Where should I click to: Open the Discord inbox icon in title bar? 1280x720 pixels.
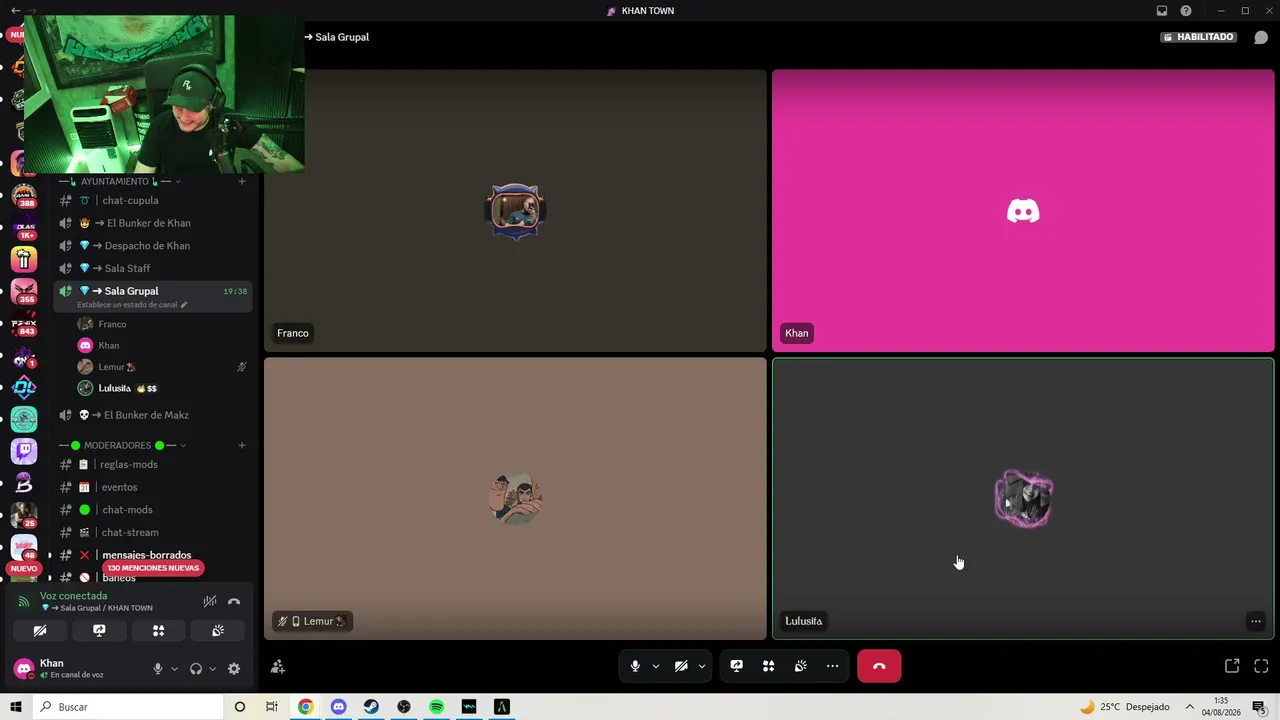click(x=1162, y=11)
